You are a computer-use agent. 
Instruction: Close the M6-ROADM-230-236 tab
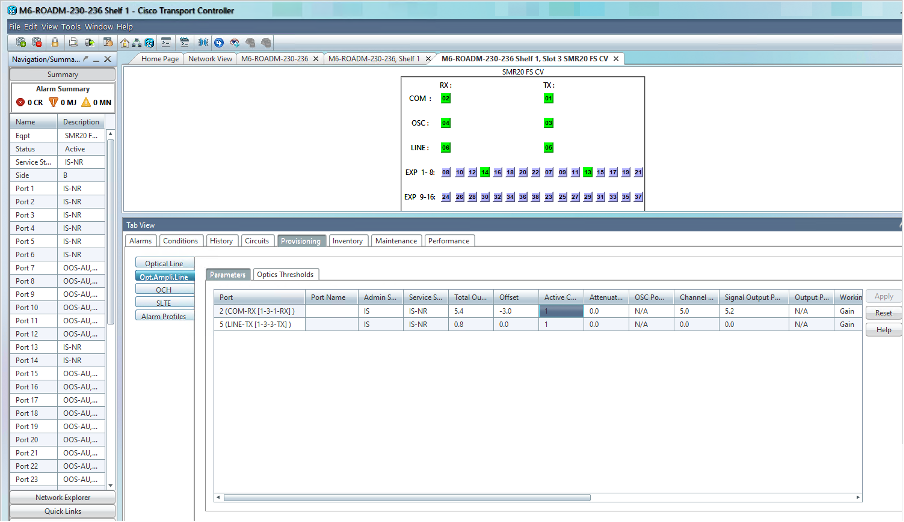point(315,59)
